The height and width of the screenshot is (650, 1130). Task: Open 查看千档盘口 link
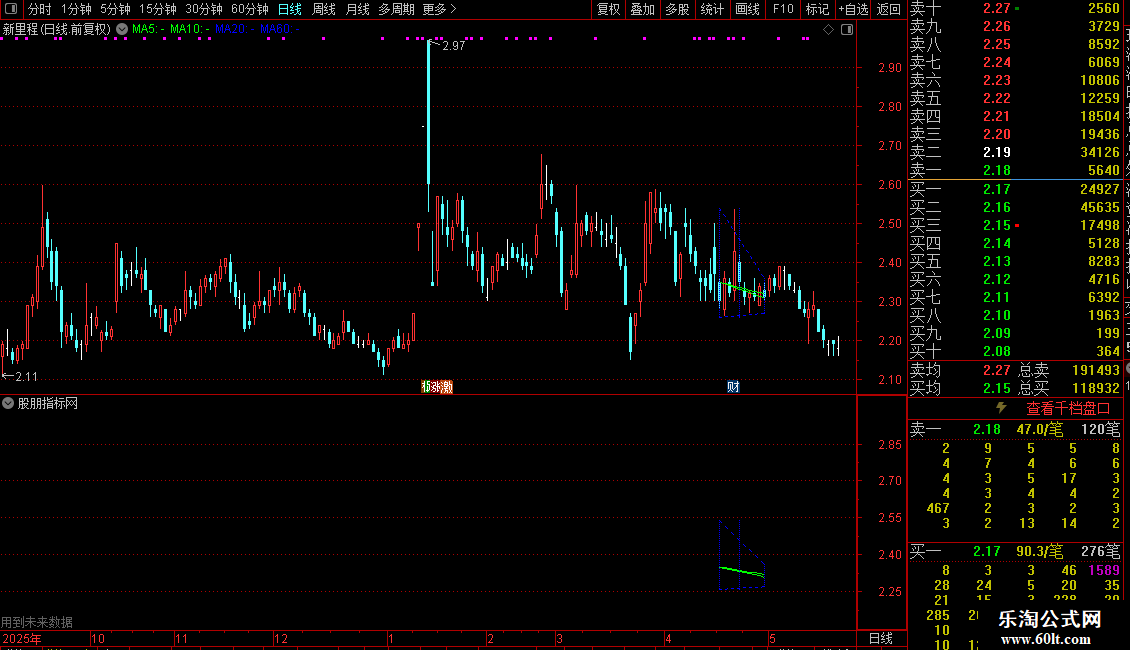click(x=1068, y=409)
